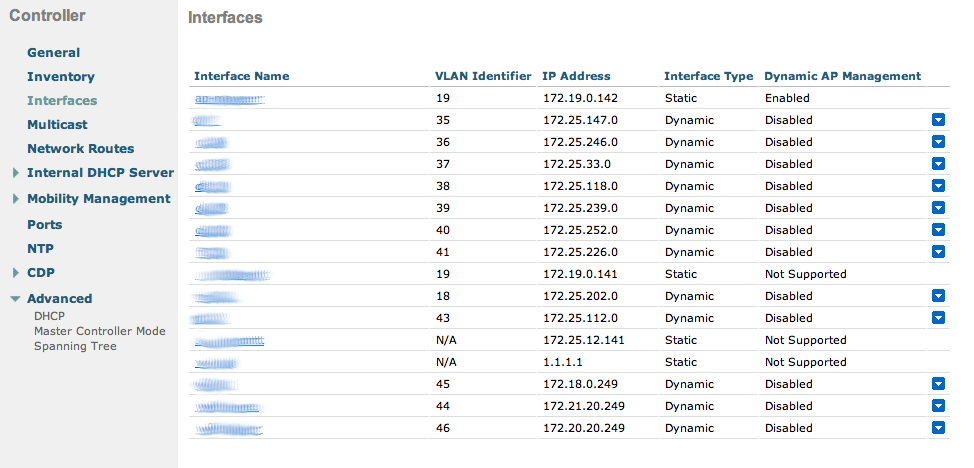Open dropdown arrow for the 172.25.246.0 row
The image size is (974, 468).
[938, 142]
